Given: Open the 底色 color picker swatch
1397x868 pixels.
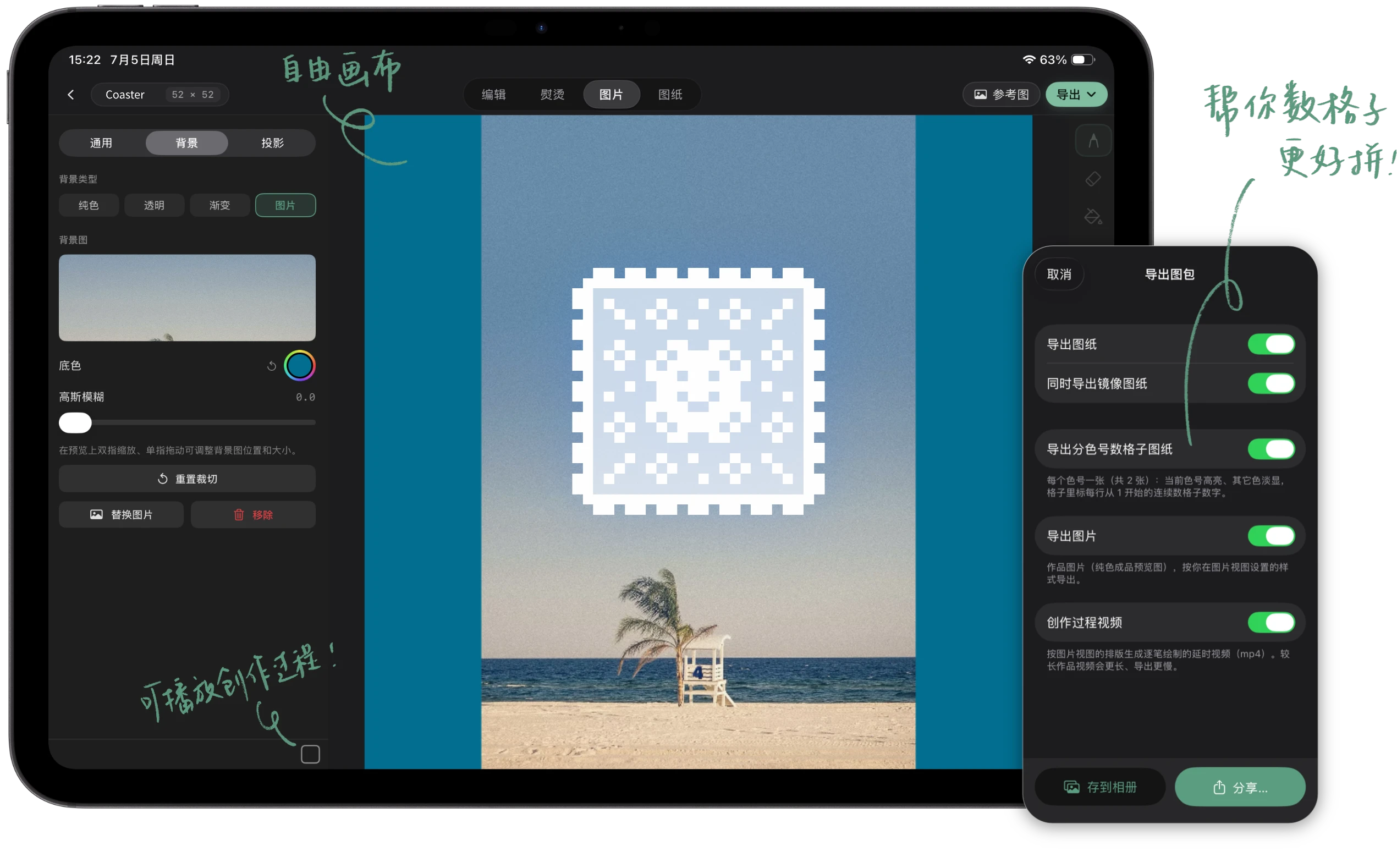Looking at the screenshot, I should (300, 366).
